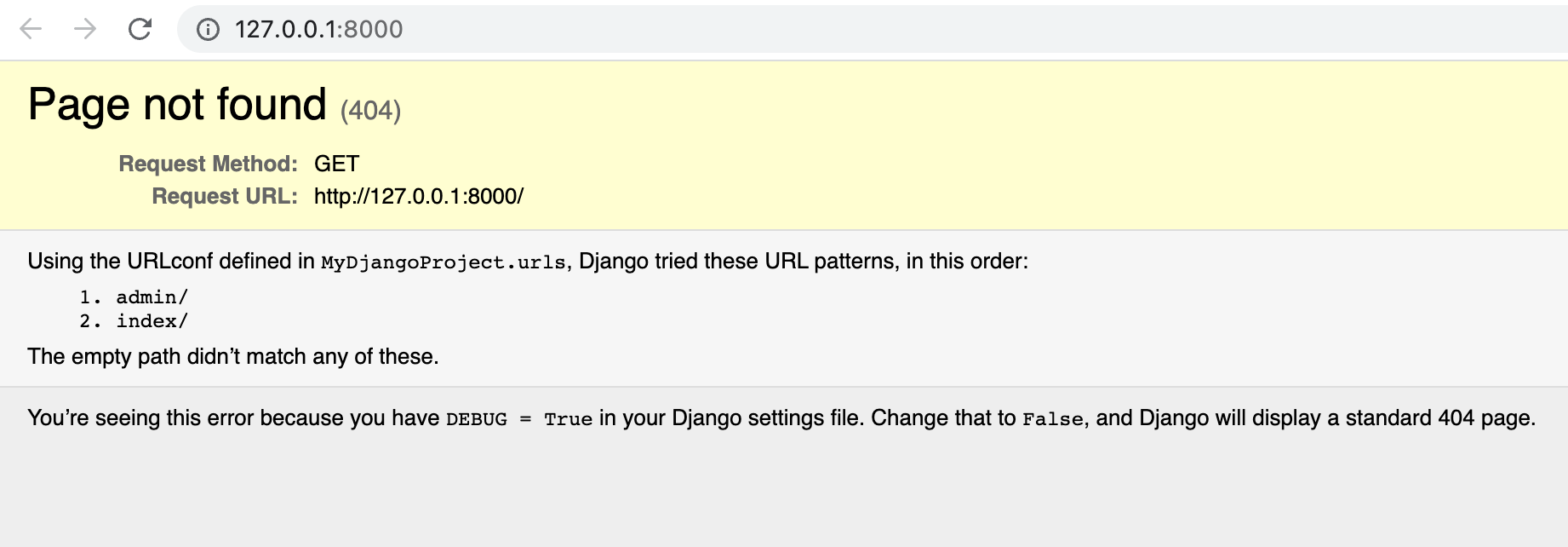The height and width of the screenshot is (547, 1568).
Task: Toggle page reload by clicking refresh
Action: coord(138,29)
